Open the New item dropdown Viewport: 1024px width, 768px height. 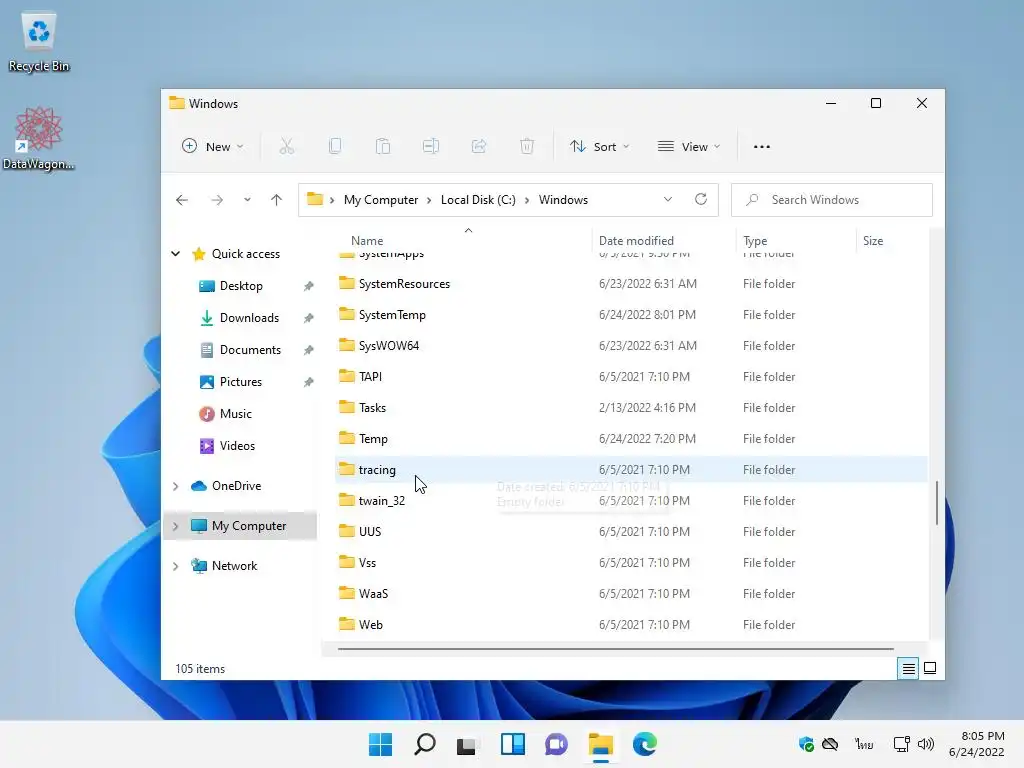point(213,146)
